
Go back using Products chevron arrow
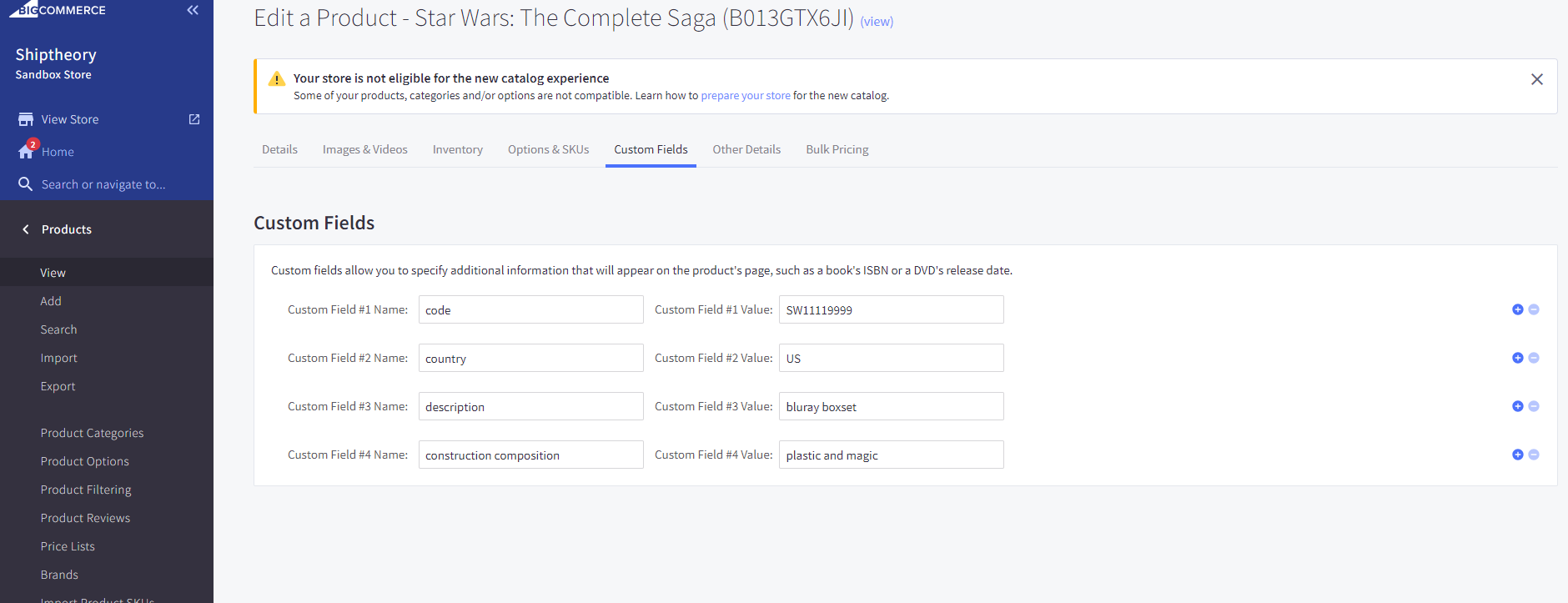26,229
